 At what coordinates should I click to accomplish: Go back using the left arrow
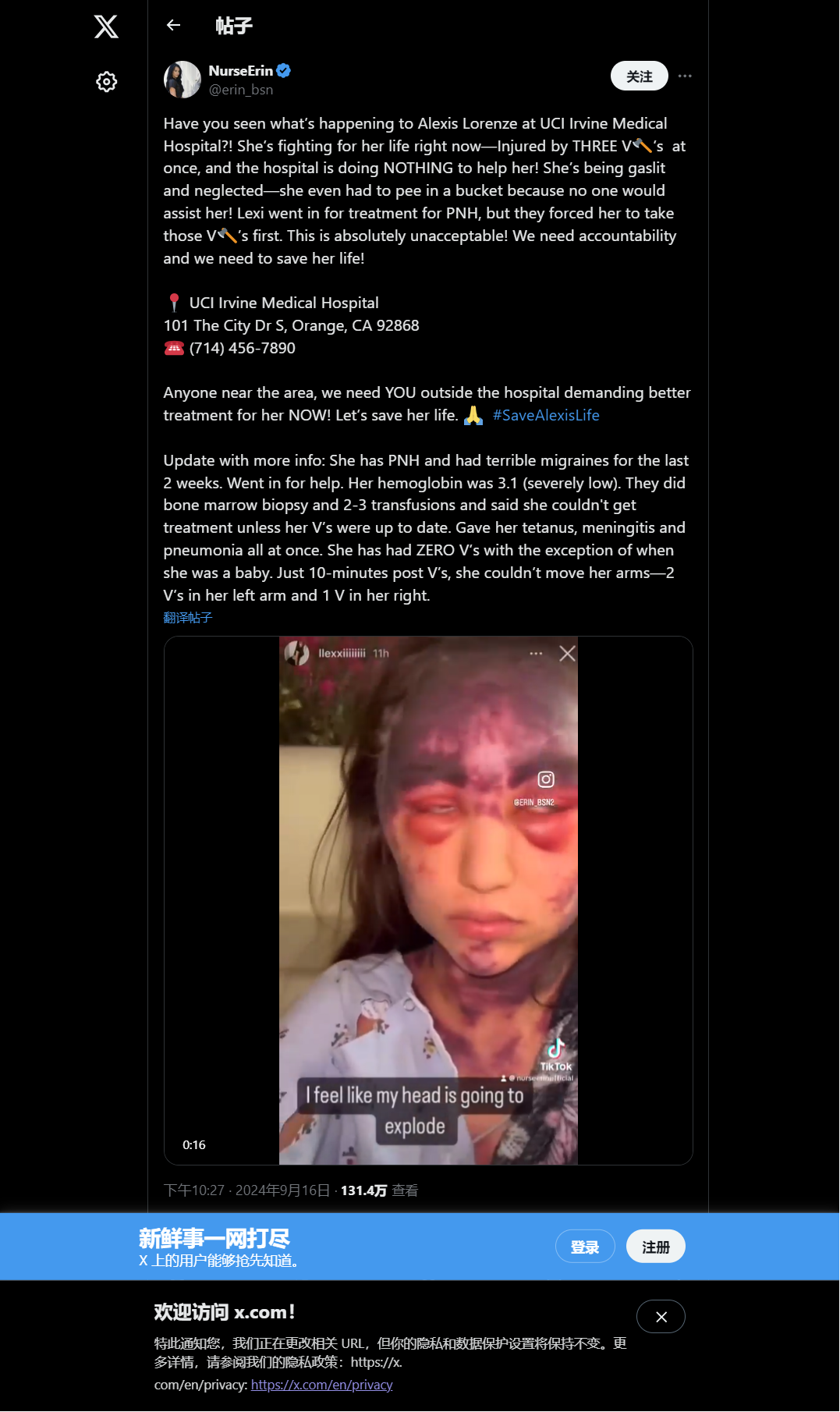173,26
